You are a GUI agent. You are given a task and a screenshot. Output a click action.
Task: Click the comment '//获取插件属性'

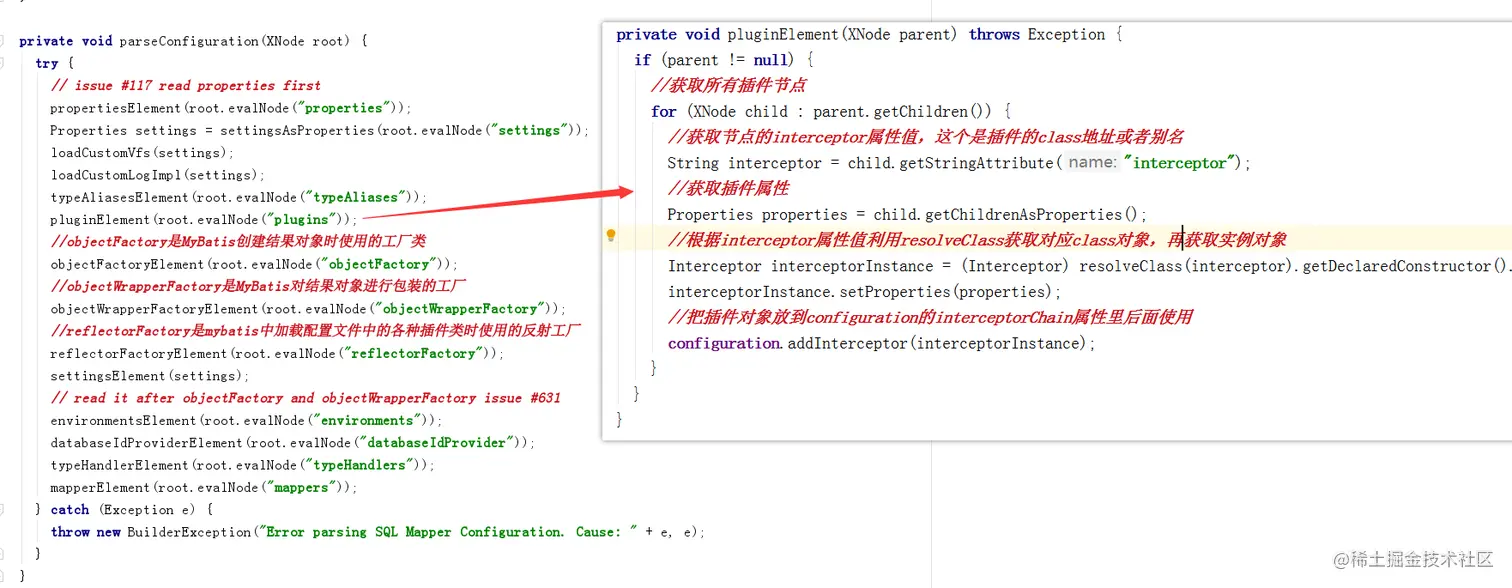(x=728, y=188)
